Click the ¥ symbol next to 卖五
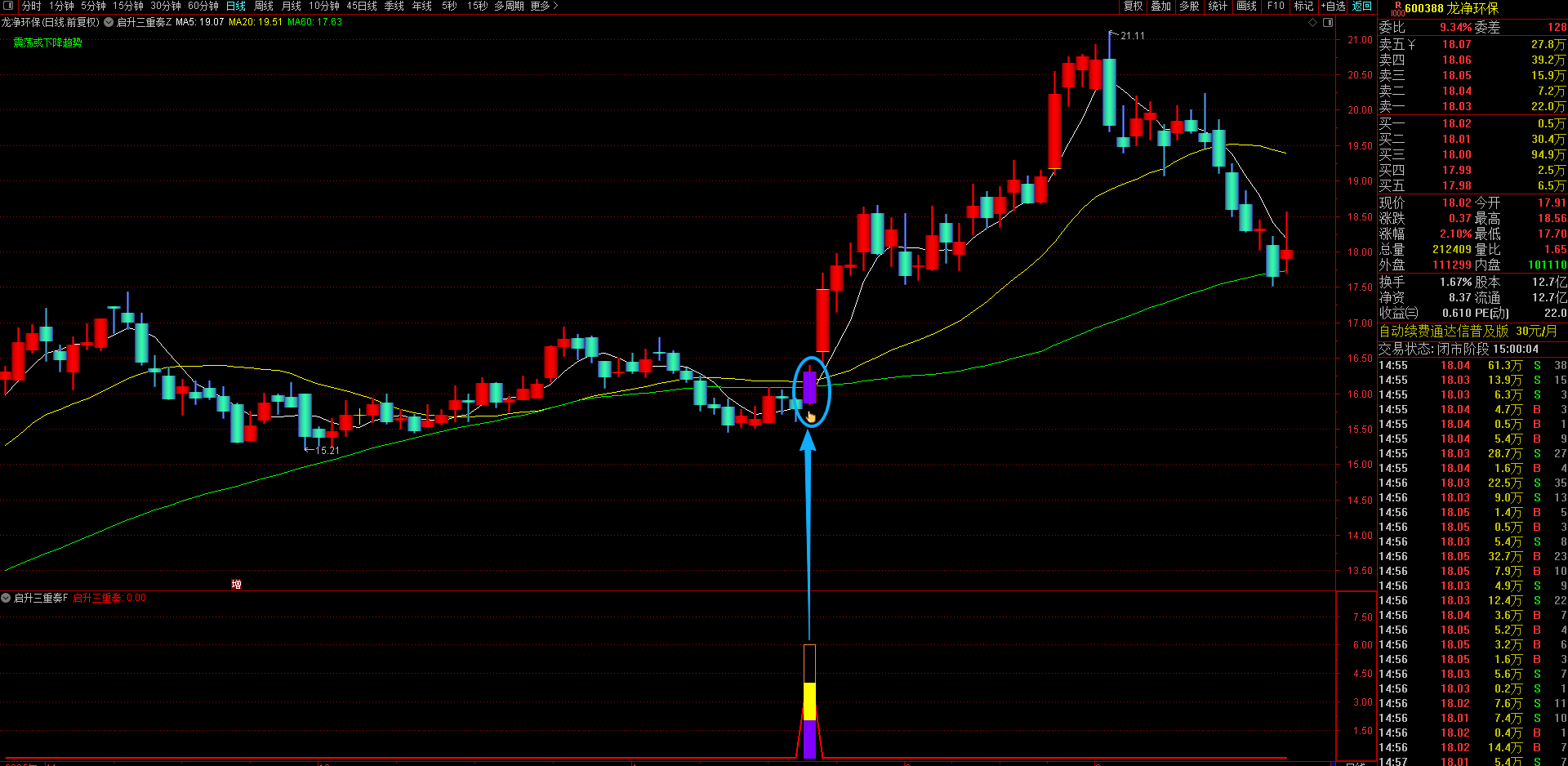Viewport: 1568px width, 766px height. pos(1411,44)
